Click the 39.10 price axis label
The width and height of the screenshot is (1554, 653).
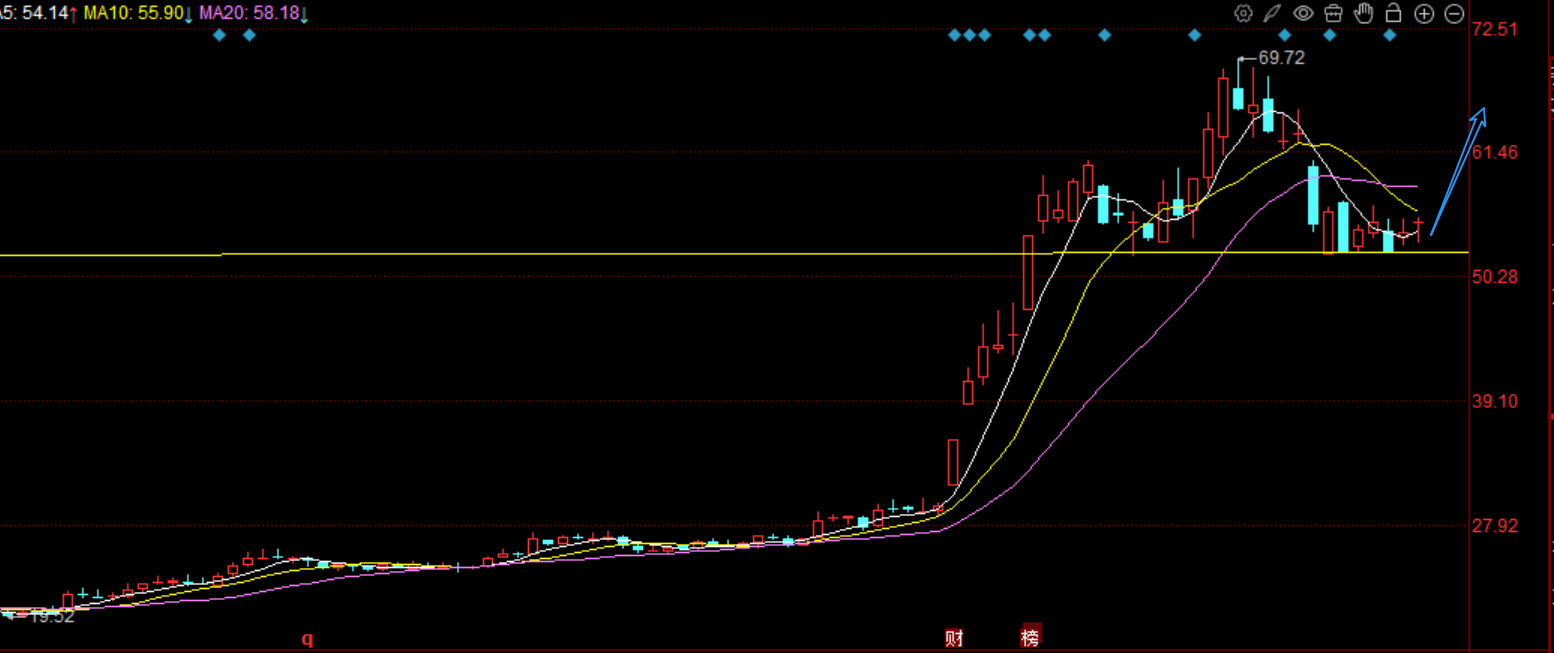pos(1495,401)
